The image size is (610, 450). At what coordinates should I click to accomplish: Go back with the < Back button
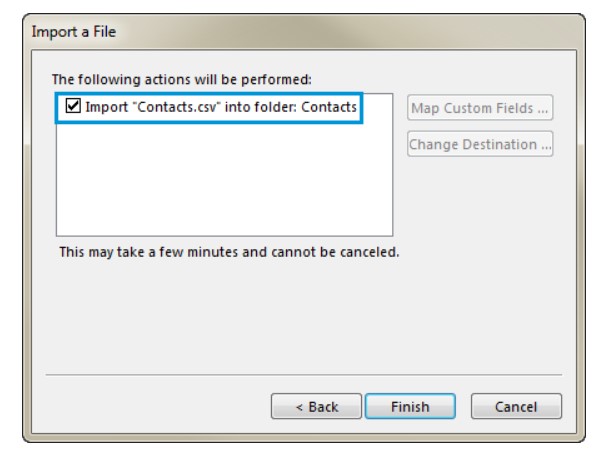point(316,406)
